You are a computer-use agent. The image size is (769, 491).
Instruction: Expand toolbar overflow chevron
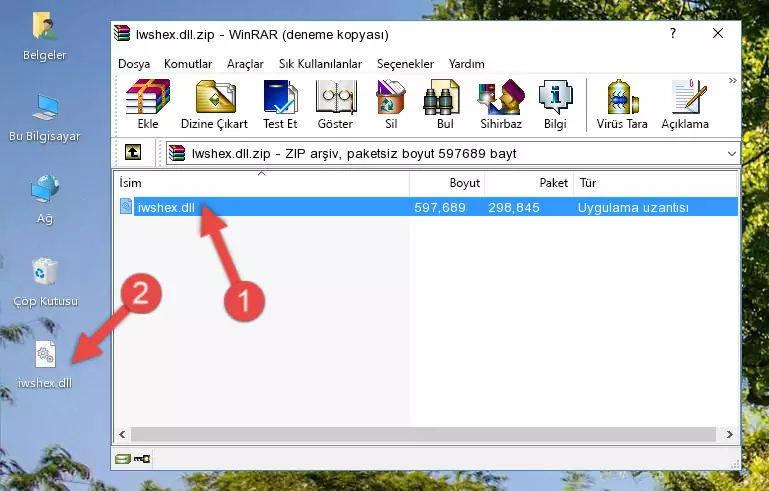pos(732,81)
